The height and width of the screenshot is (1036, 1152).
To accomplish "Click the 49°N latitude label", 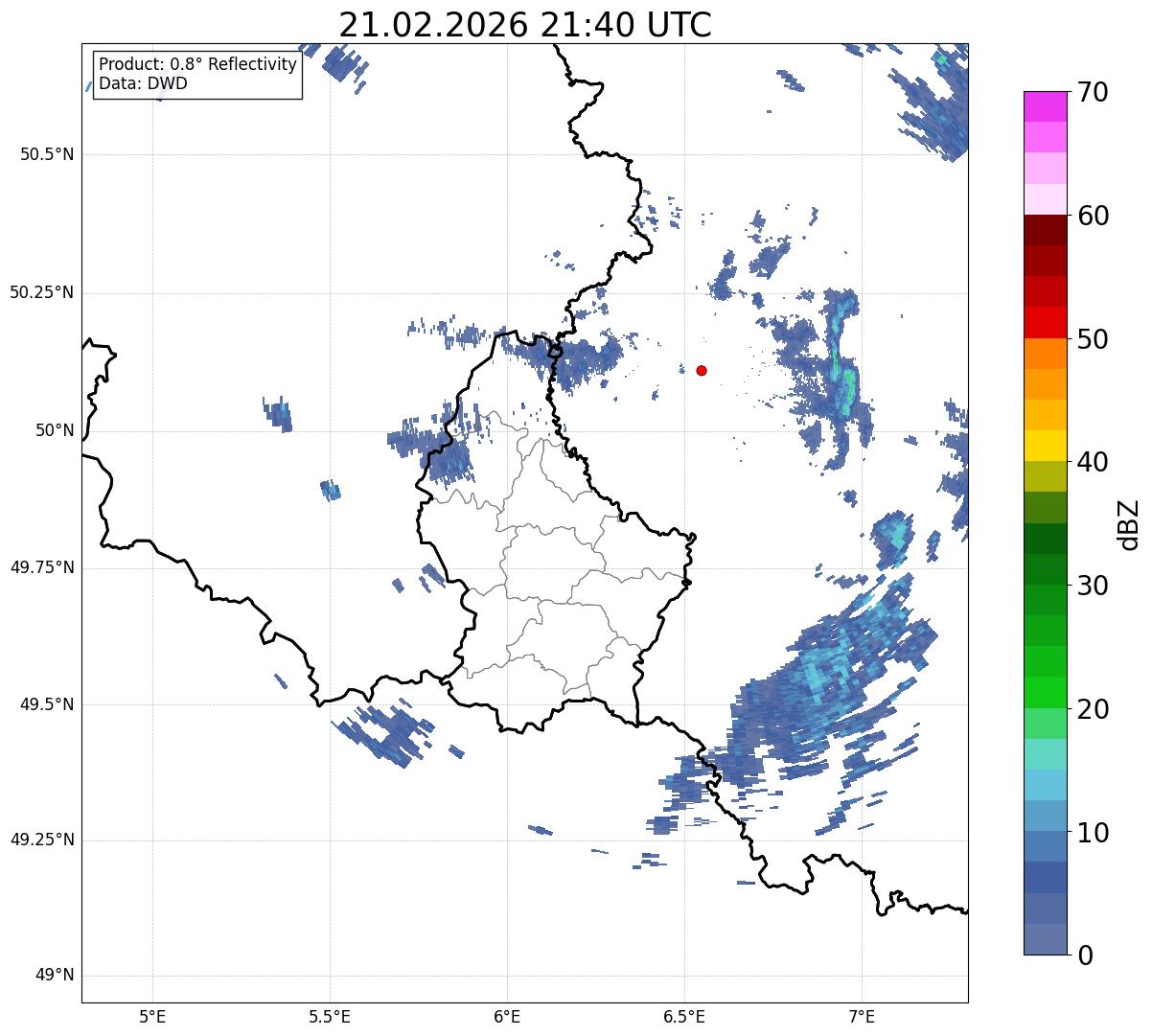I will point(55,976).
